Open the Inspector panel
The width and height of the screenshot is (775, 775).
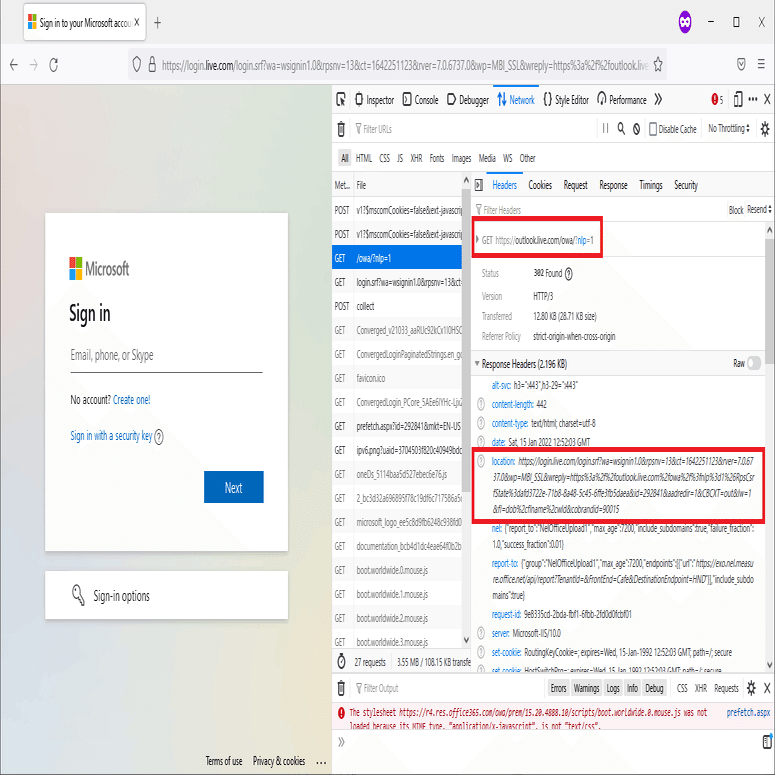(374, 100)
